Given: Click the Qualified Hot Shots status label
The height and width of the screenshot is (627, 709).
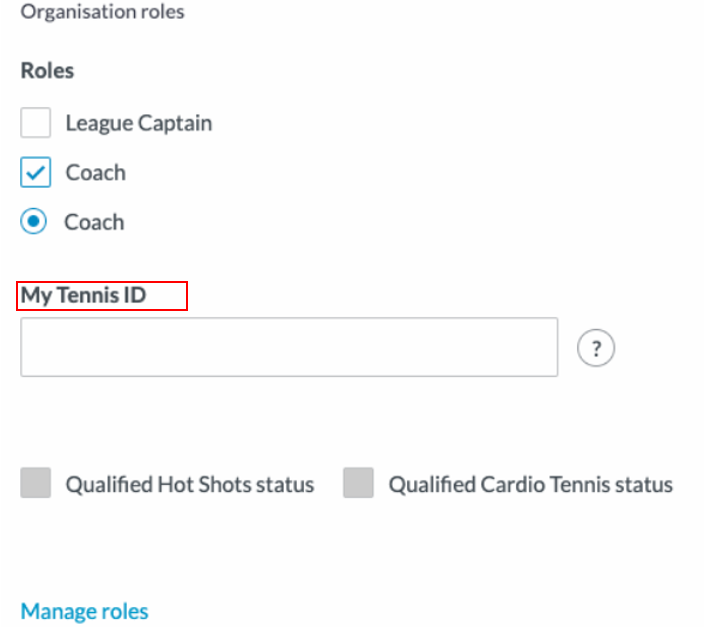Looking at the screenshot, I should [190, 484].
